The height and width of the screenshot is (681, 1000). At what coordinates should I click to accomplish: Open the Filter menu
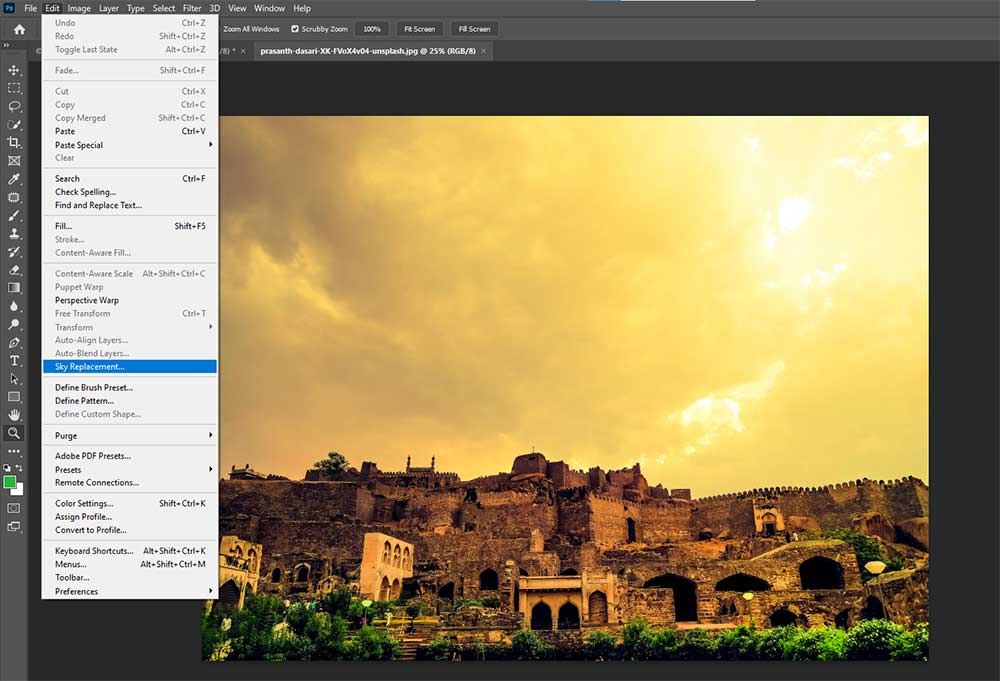(x=192, y=8)
